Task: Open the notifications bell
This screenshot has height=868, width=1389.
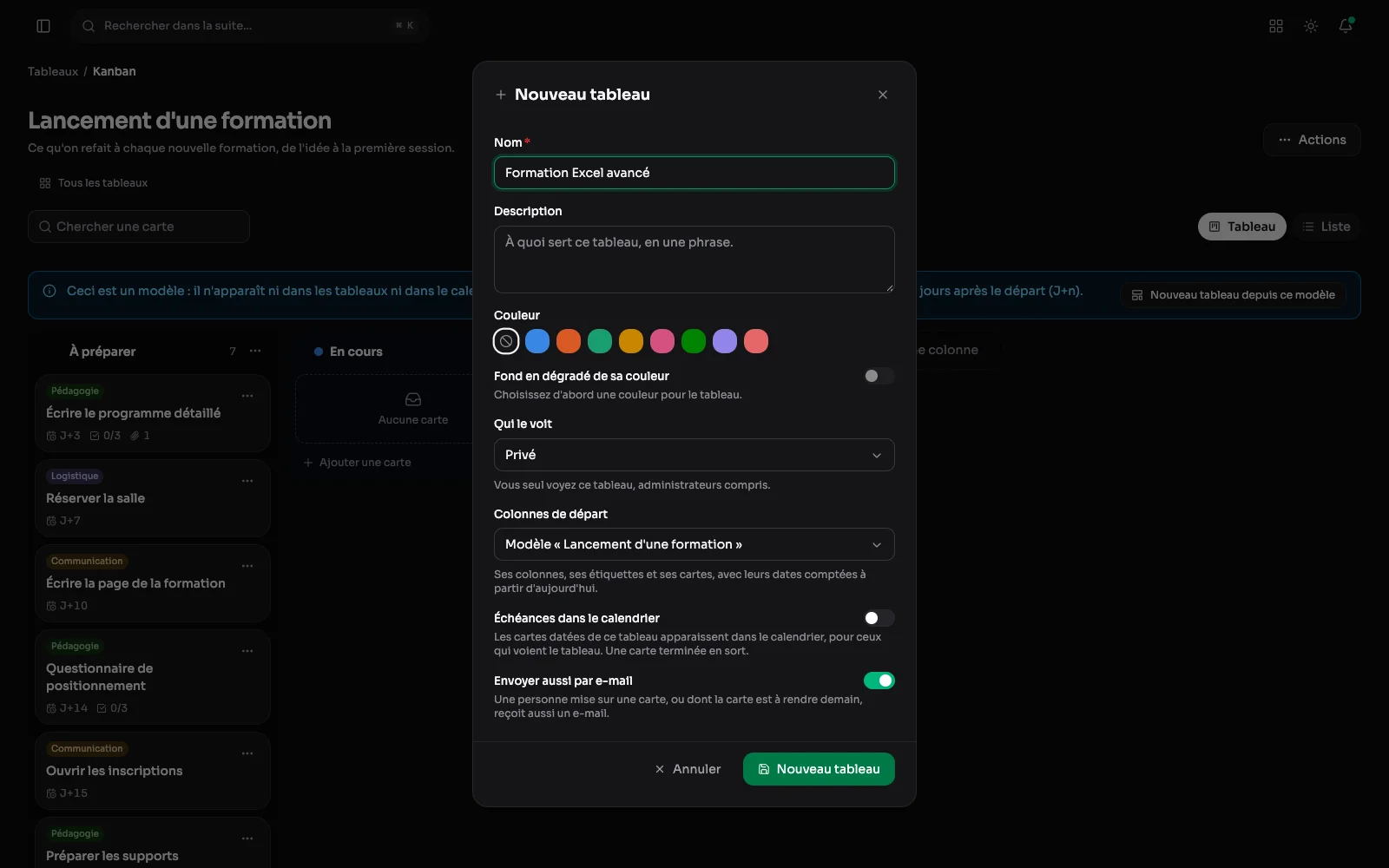Action: 1346,26
